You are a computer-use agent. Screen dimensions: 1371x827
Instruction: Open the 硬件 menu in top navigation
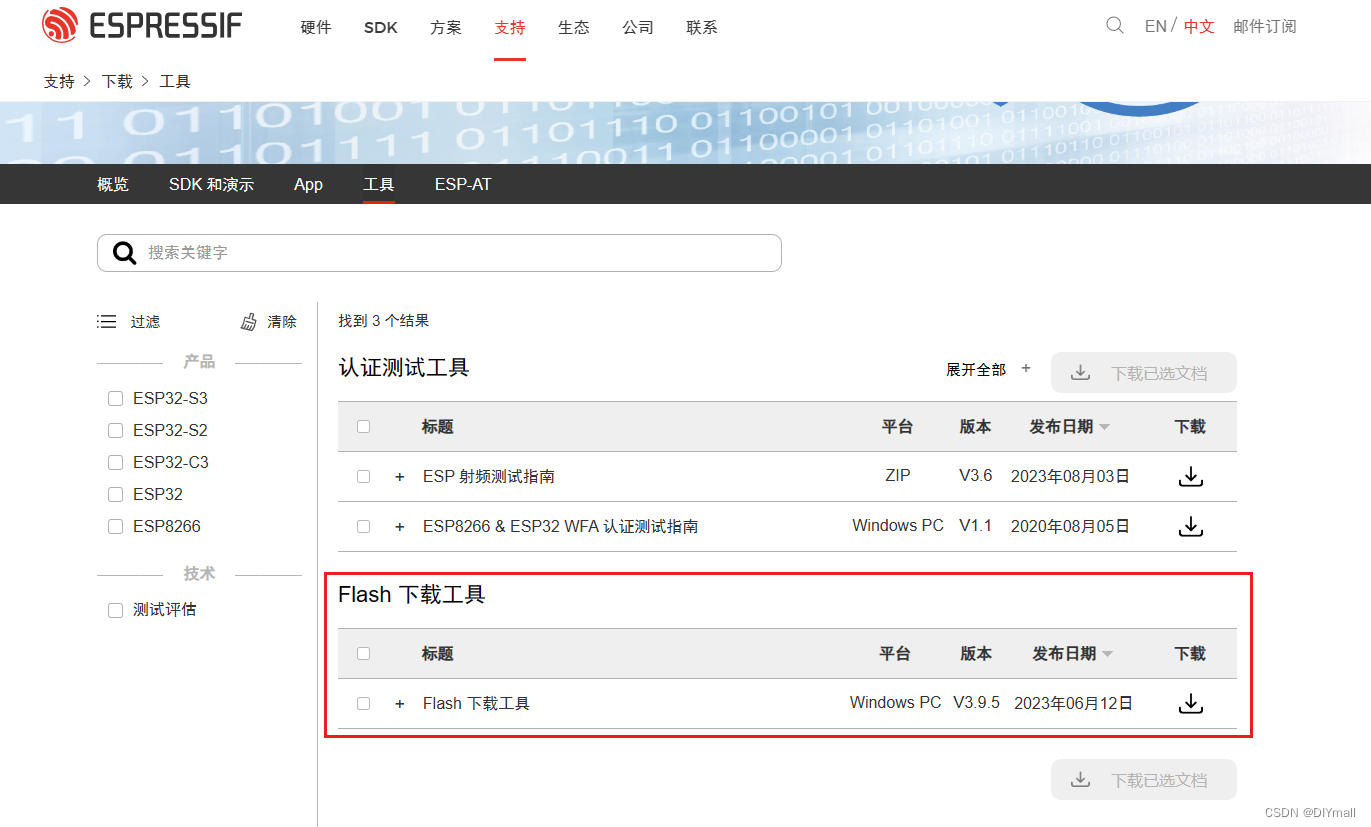coord(315,28)
